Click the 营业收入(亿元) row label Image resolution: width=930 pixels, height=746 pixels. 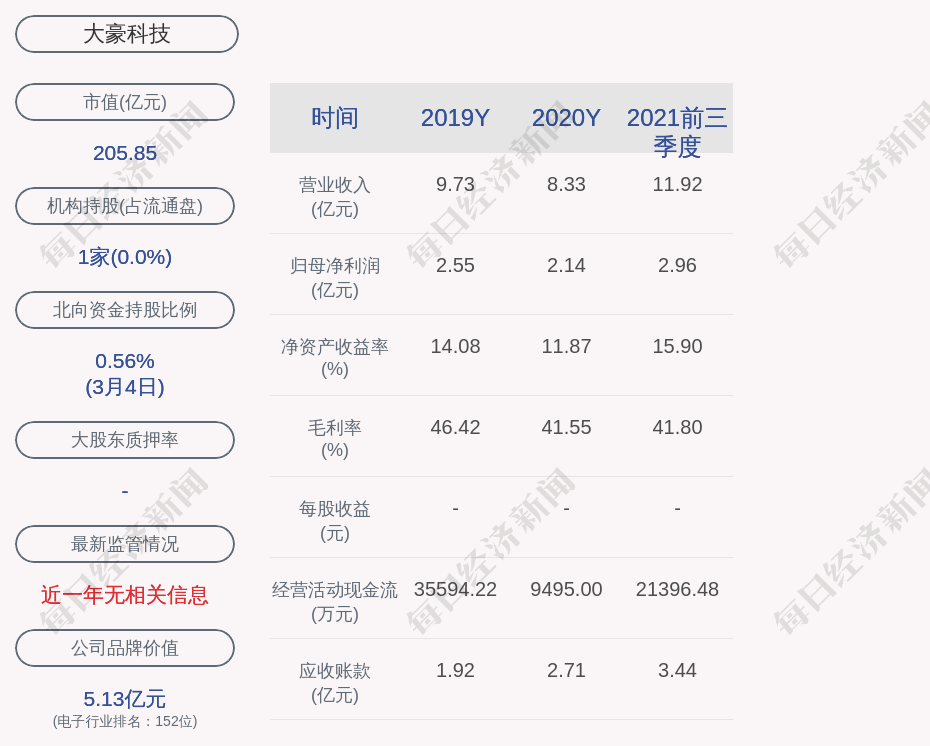[x=334, y=197]
